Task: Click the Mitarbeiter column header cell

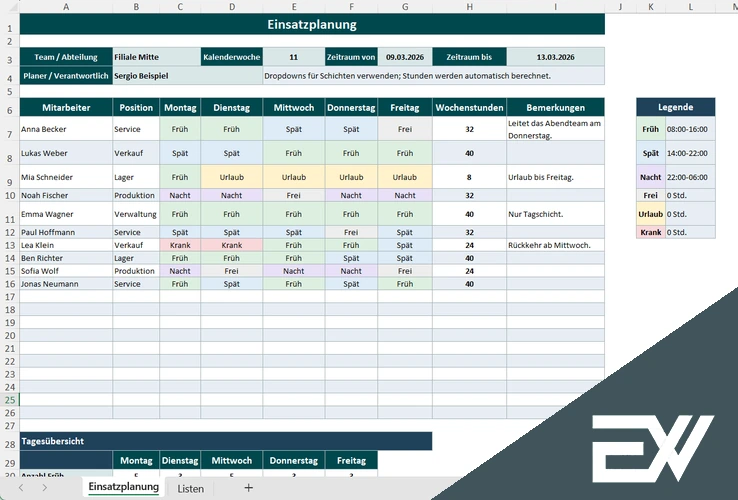Action: pos(66,107)
